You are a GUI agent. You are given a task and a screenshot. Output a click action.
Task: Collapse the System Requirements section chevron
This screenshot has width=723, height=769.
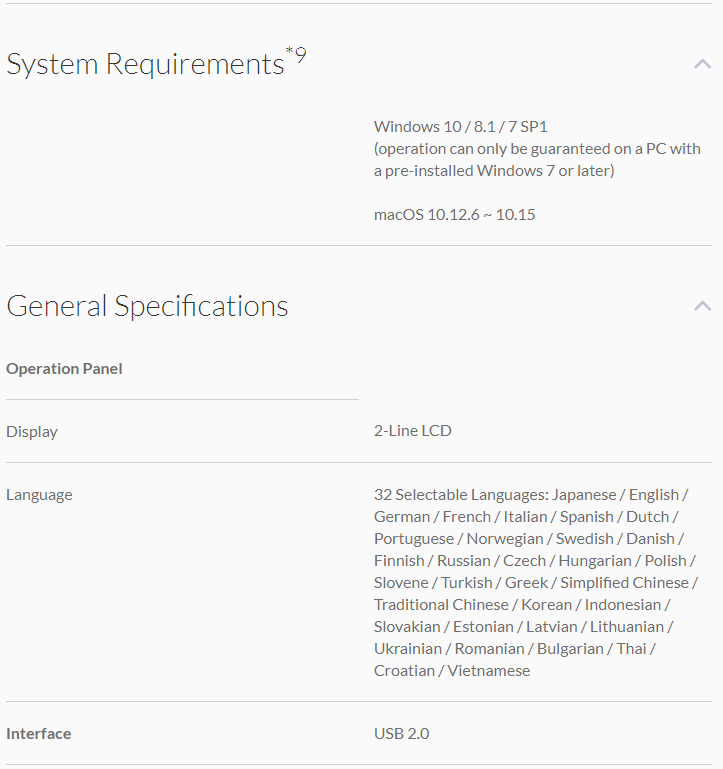702,64
